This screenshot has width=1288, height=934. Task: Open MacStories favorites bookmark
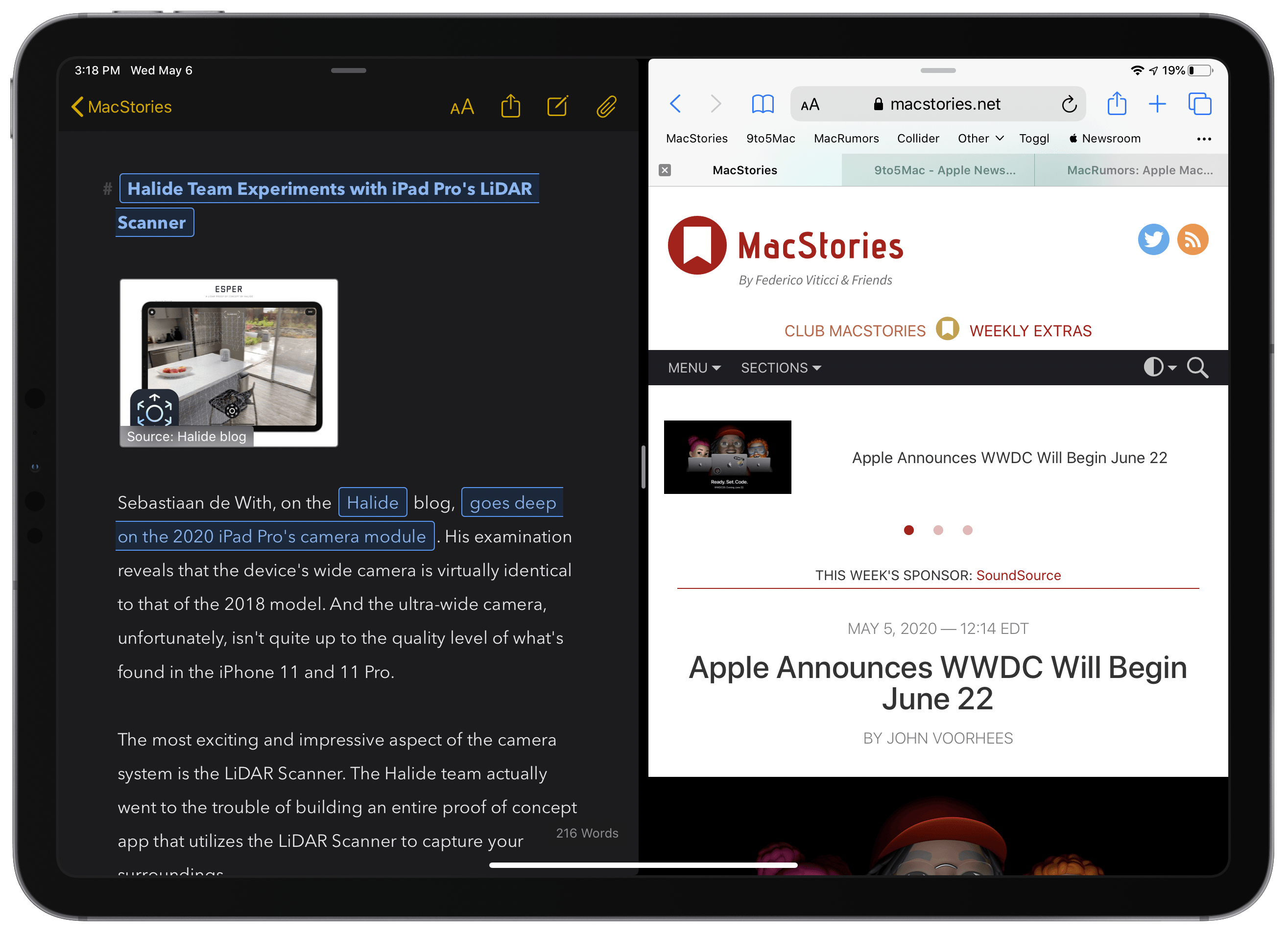[x=696, y=139]
